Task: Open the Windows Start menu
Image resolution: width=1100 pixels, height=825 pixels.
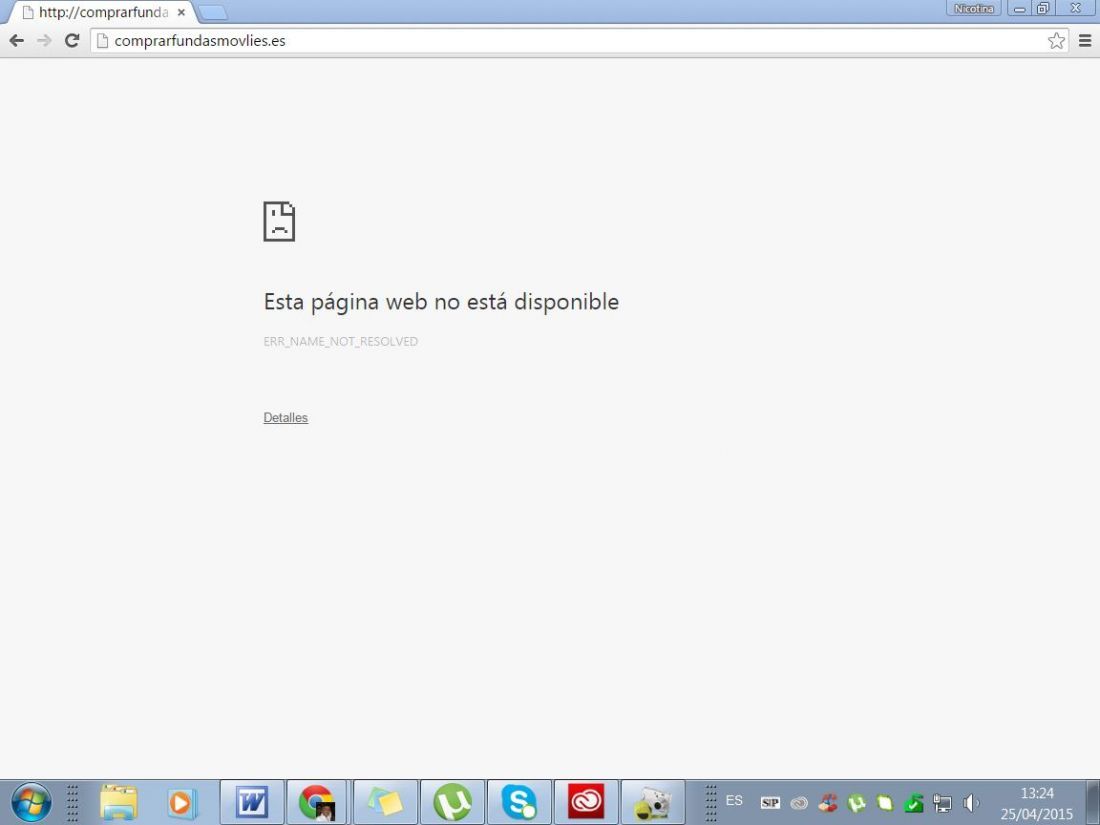Action: pos(31,802)
